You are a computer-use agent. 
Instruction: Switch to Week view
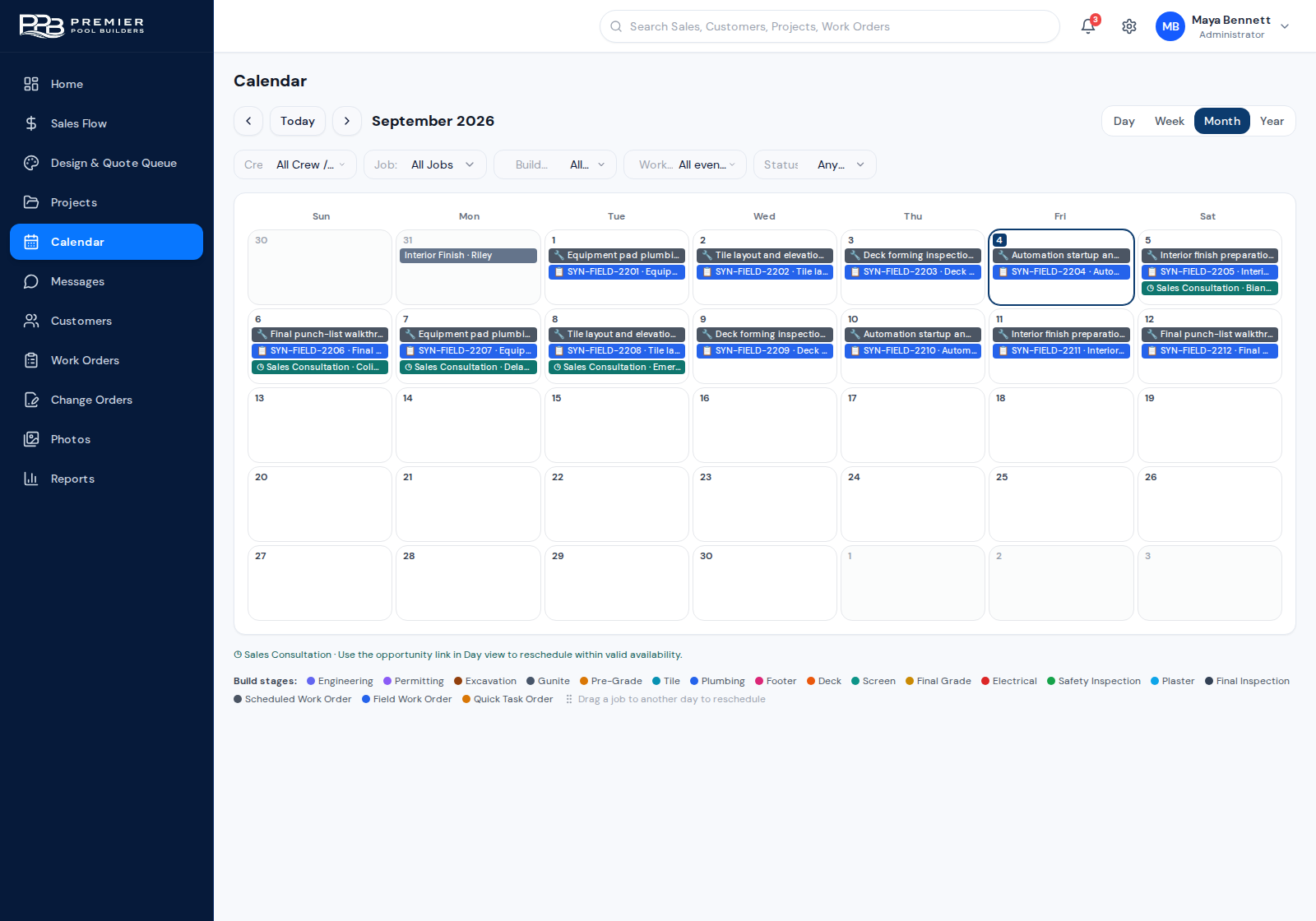point(1170,121)
